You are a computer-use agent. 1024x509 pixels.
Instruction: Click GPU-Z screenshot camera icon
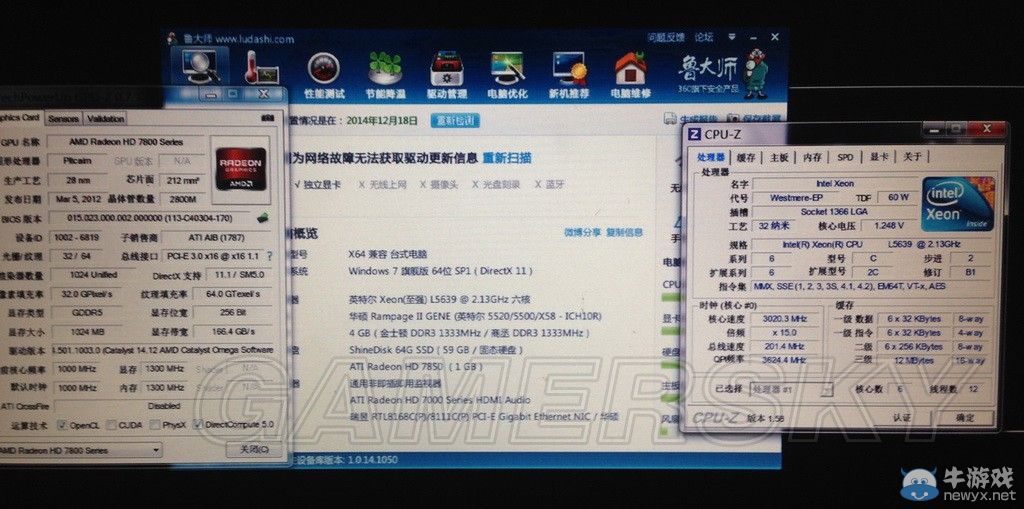tap(267, 118)
